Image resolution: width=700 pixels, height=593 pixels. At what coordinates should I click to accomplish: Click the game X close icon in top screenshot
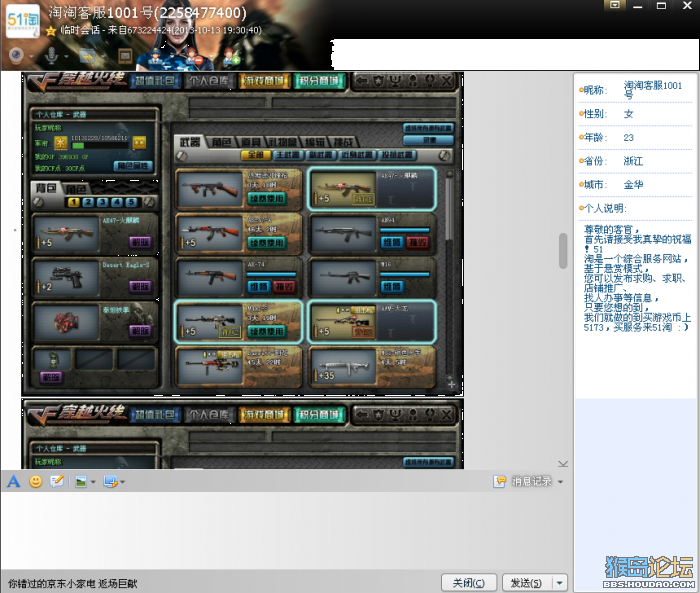tap(446, 81)
